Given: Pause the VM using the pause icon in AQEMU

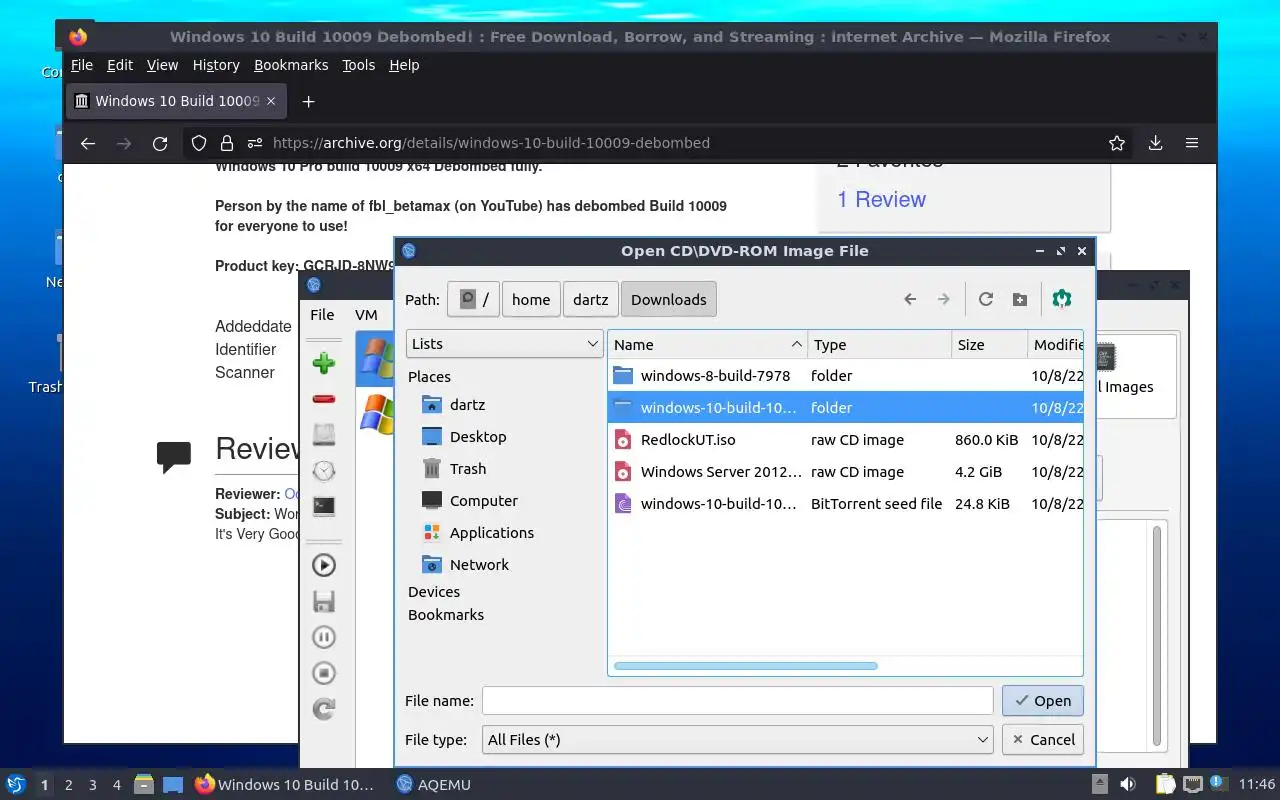Looking at the screenshot, I should click(x=323, y=637).
